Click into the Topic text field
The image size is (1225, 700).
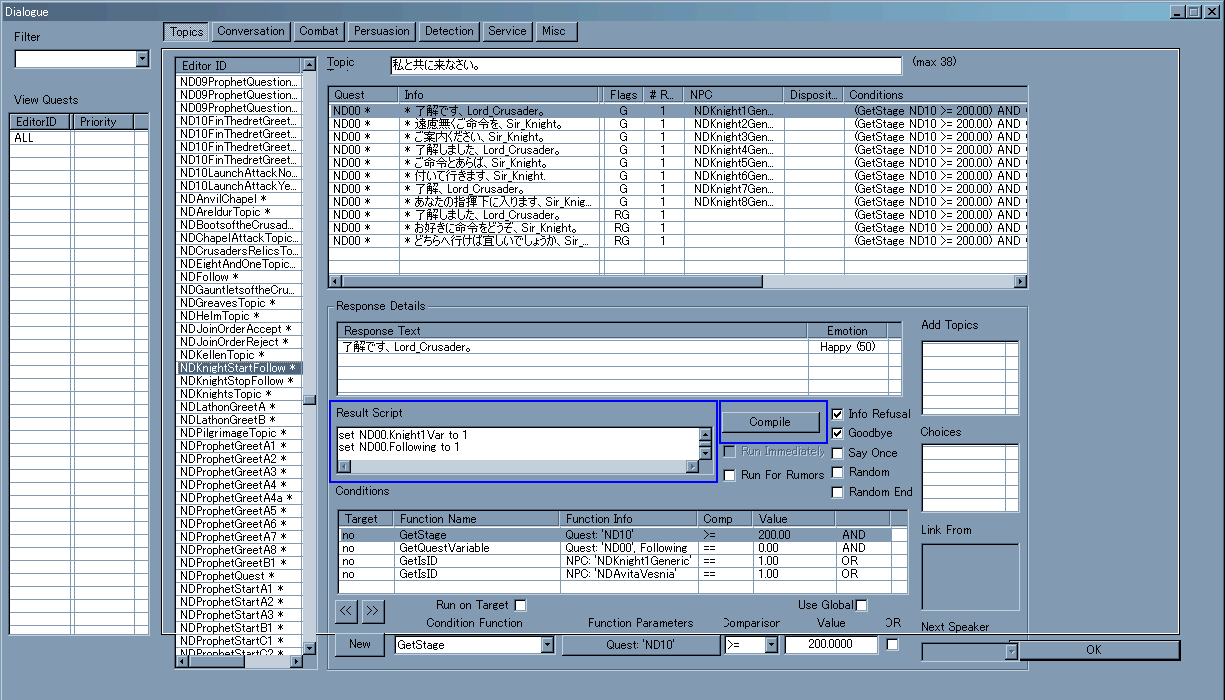pos(646,66)
